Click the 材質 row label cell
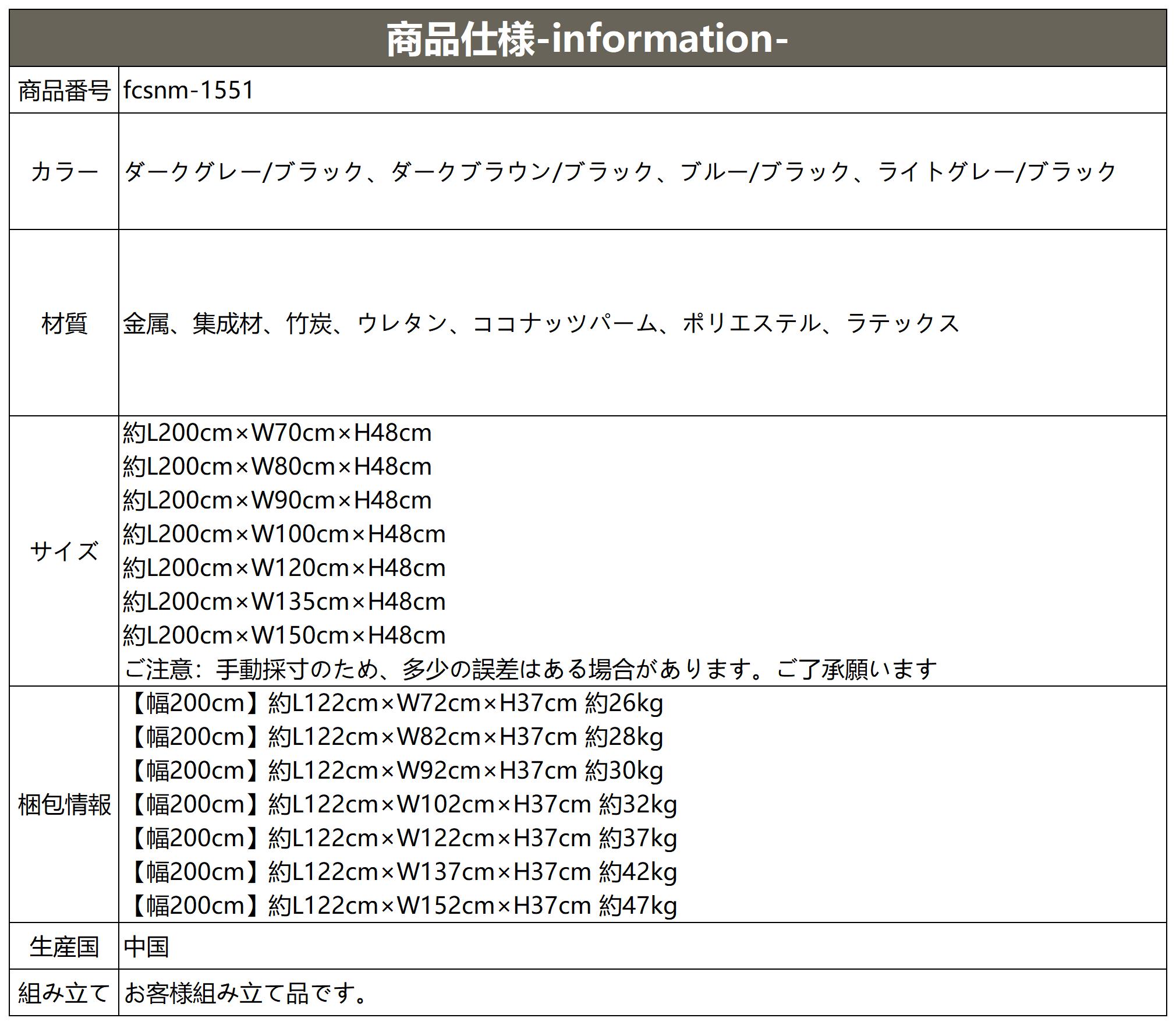Screen dimensions: 1176x1025 [x=64, y=323]
